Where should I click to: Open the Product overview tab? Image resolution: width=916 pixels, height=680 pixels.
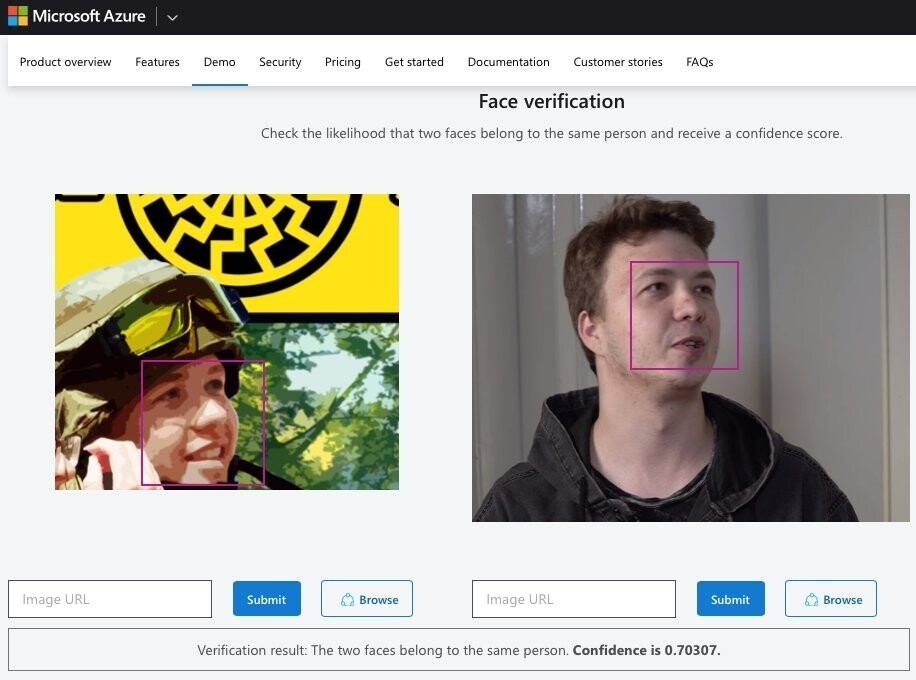click(x=65, y=62)
